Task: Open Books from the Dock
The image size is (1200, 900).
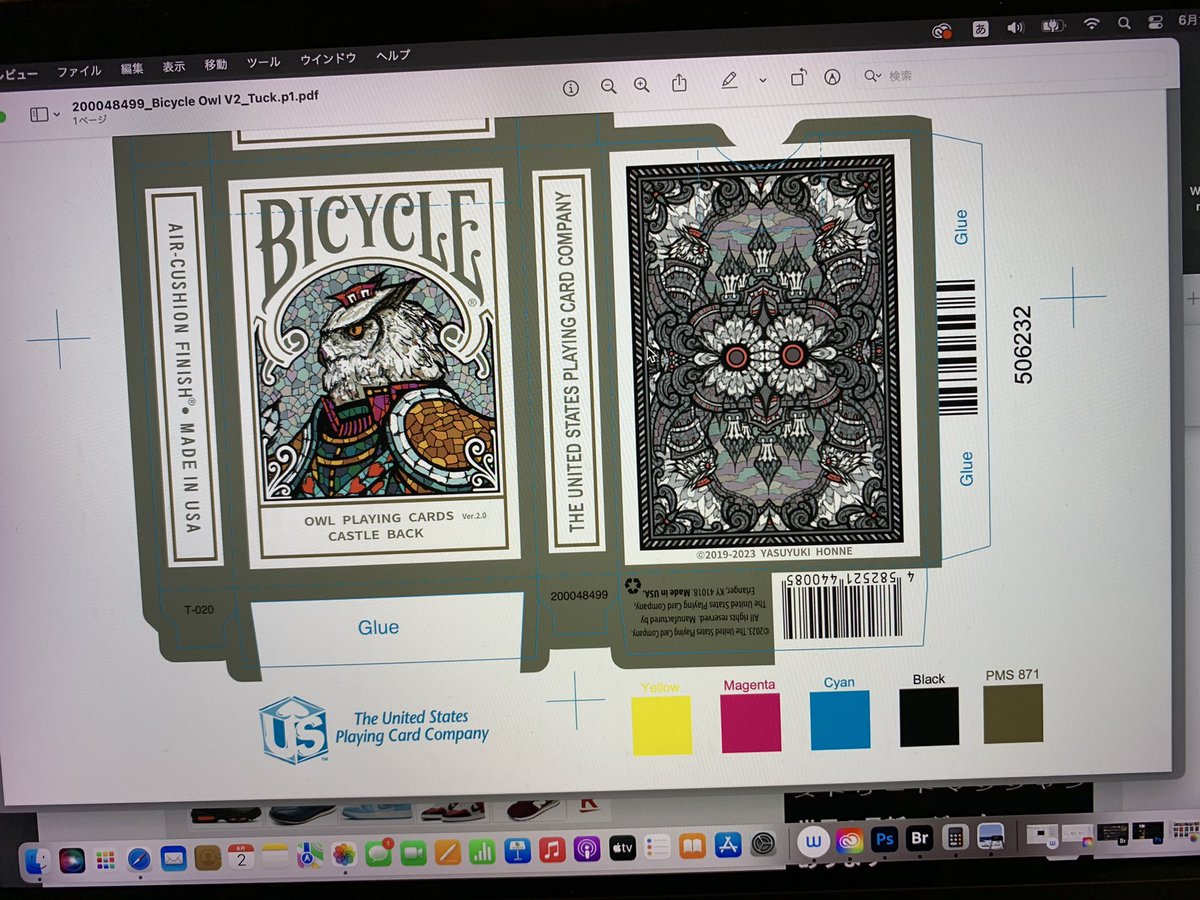Action: (x=692, y=846)
